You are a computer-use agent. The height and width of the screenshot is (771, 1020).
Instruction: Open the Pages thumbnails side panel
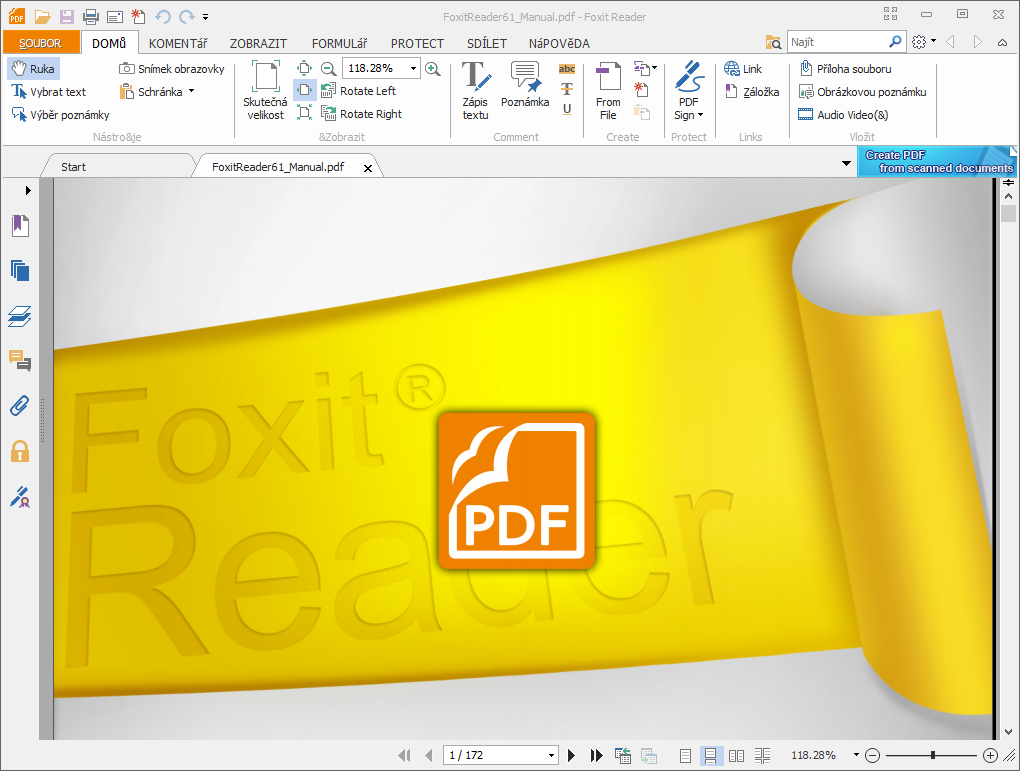(x=20, y=270)
